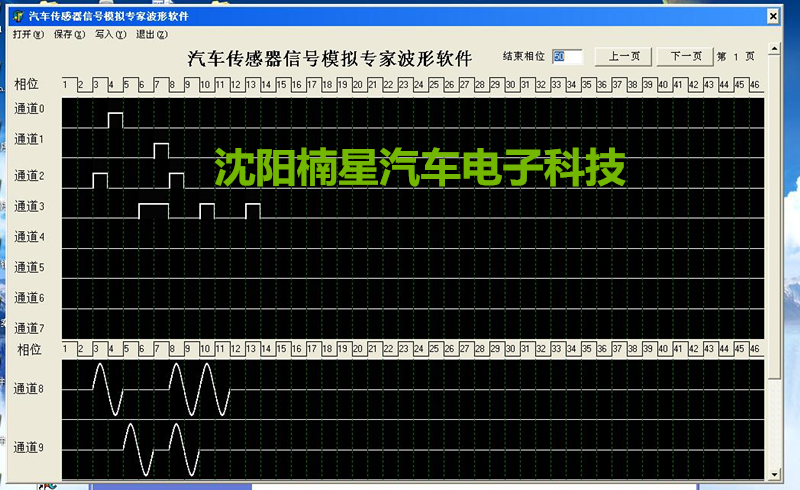
Task: Click the bottom 相位 label
Action: [x=29, y=350]
